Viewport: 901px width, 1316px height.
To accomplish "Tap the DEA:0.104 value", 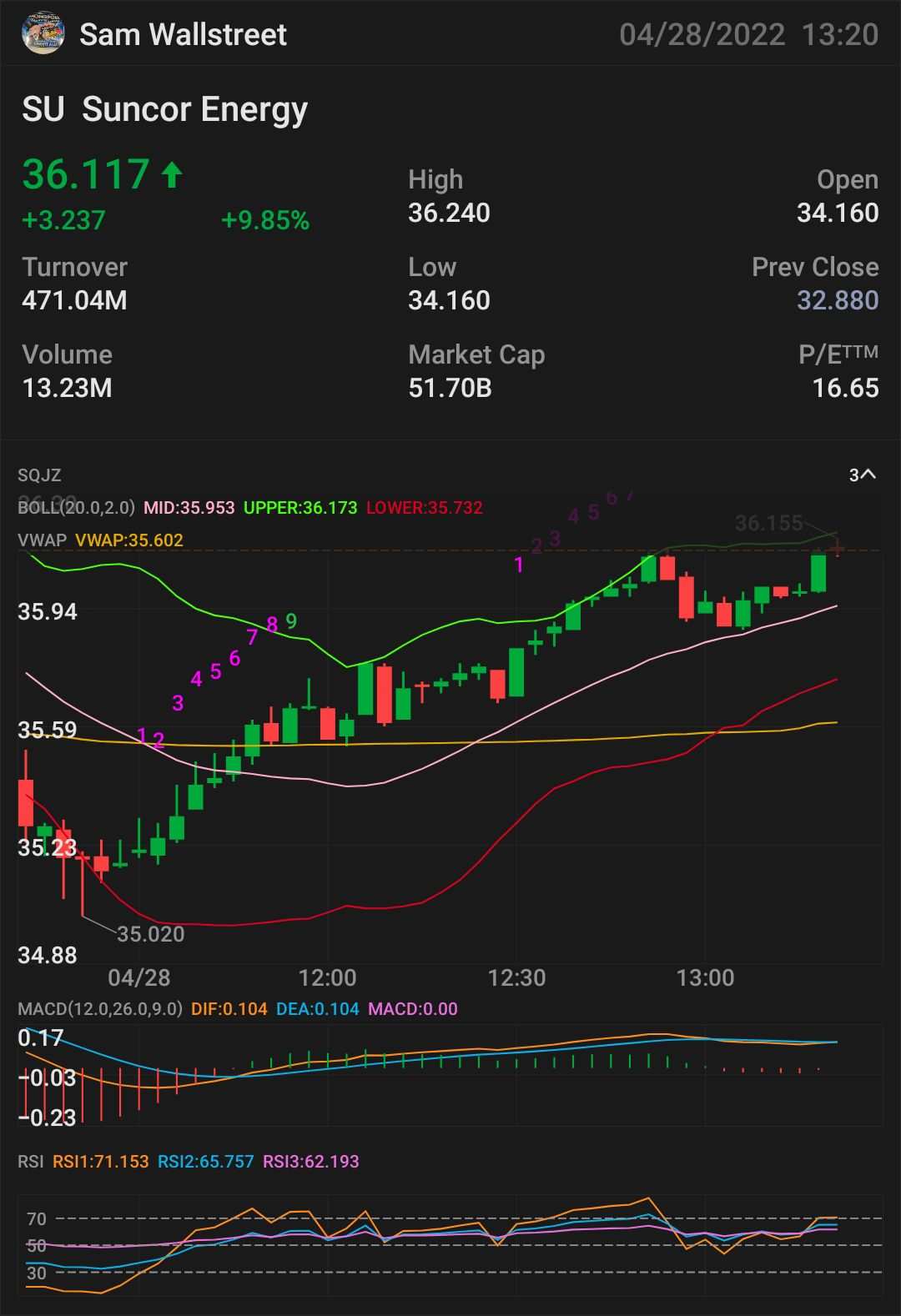I will [318, 1008].
